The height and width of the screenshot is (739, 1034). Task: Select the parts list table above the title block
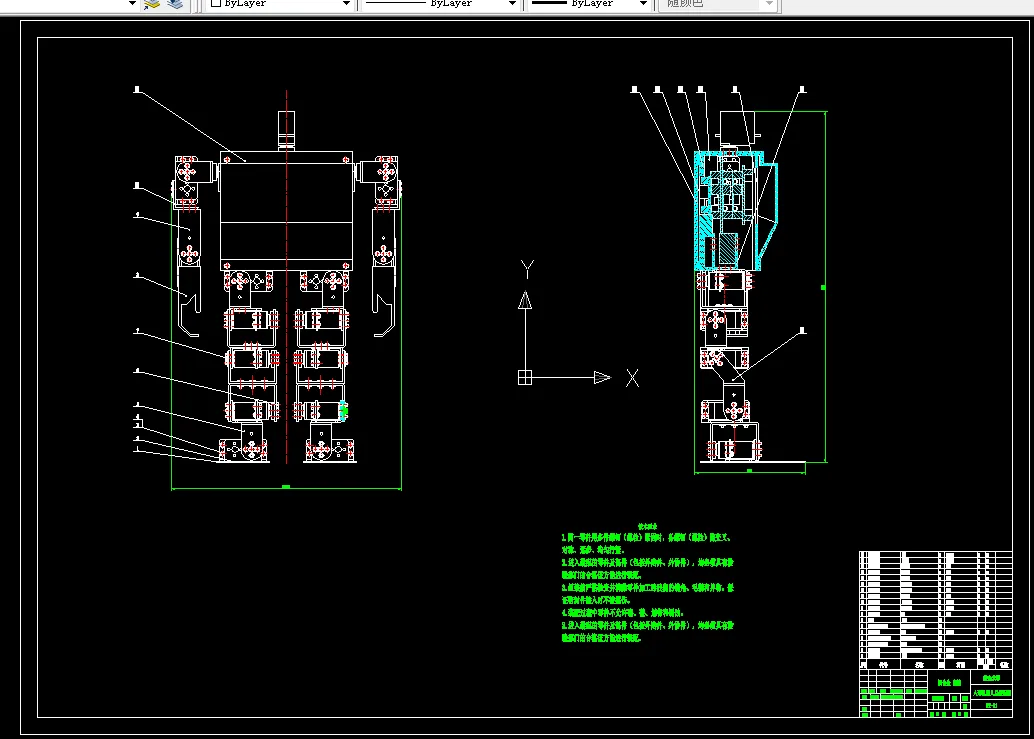[x=935, y=610]
